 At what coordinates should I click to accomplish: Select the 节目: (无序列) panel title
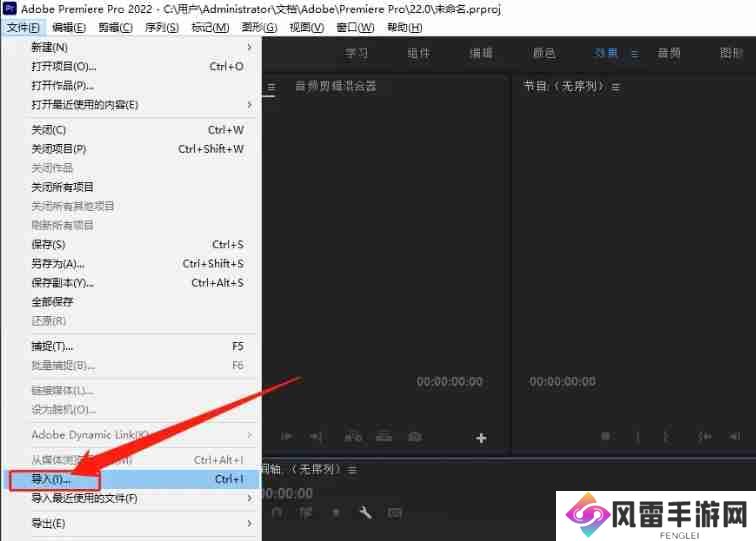click(x=564, y=87)
